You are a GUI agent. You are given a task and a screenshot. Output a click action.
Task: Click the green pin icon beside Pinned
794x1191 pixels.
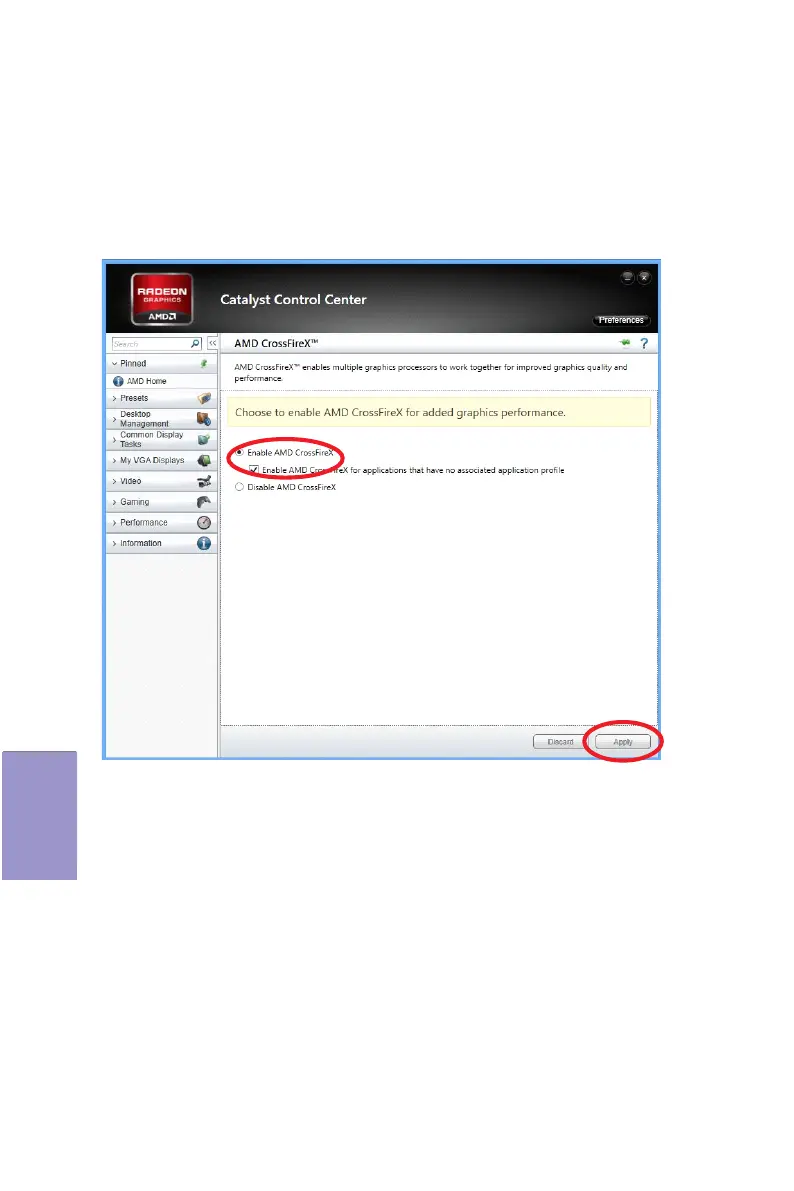pos(204,364)
